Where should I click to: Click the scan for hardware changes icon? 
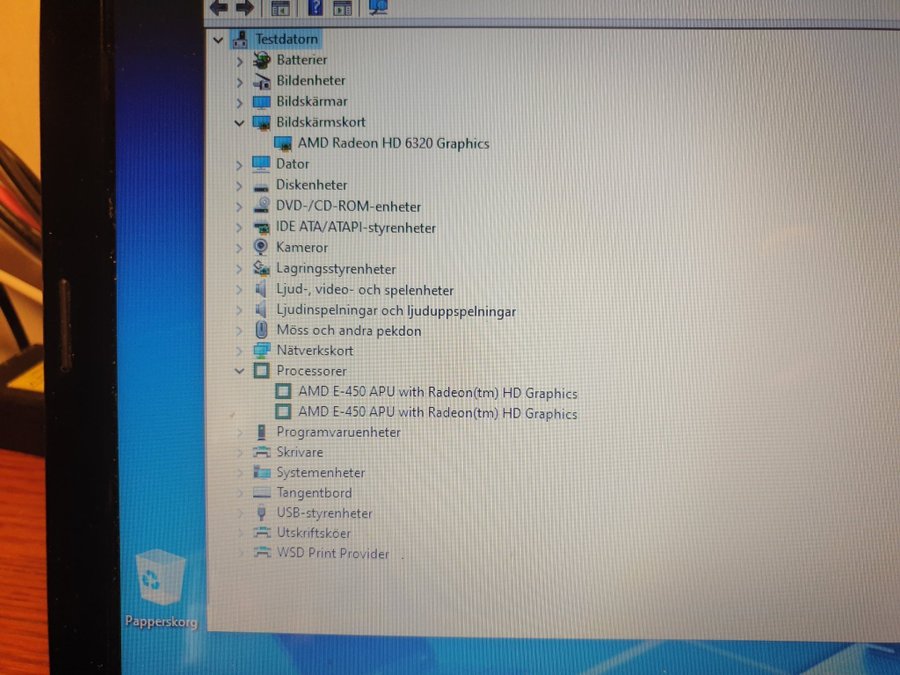coord(378,7)
